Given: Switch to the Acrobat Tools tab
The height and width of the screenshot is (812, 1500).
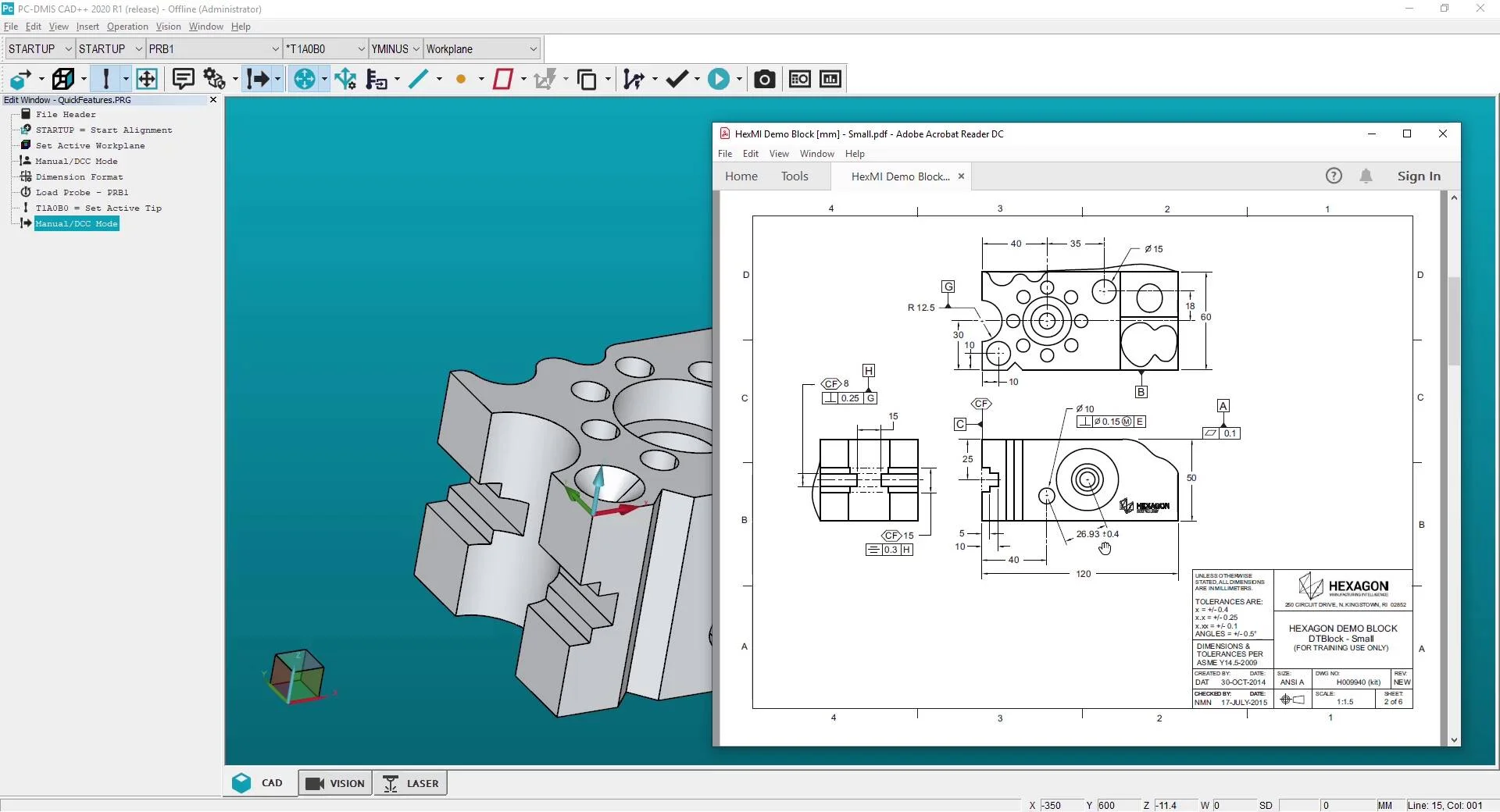Looking at the screenshot, I should coord(795,176).
